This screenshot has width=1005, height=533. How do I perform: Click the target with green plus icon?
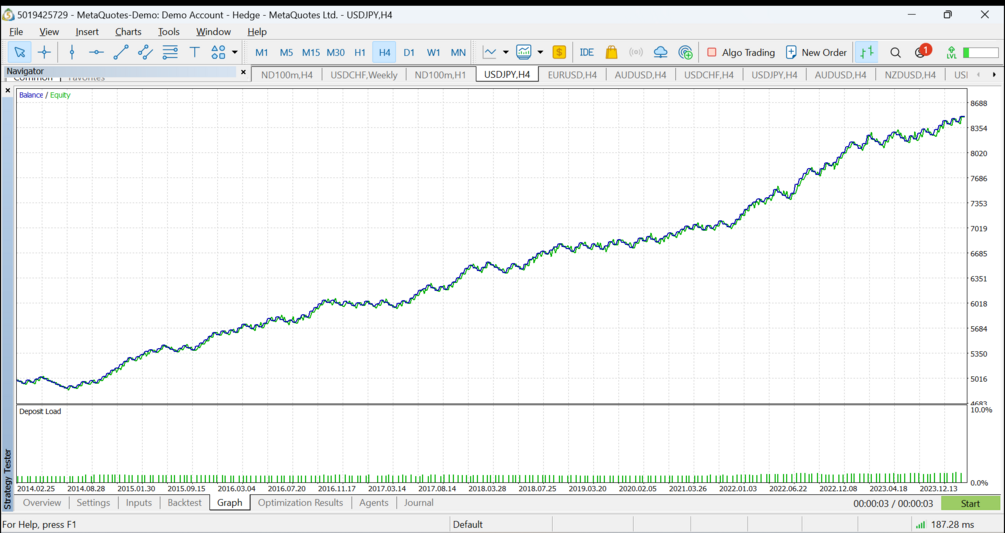685,53
